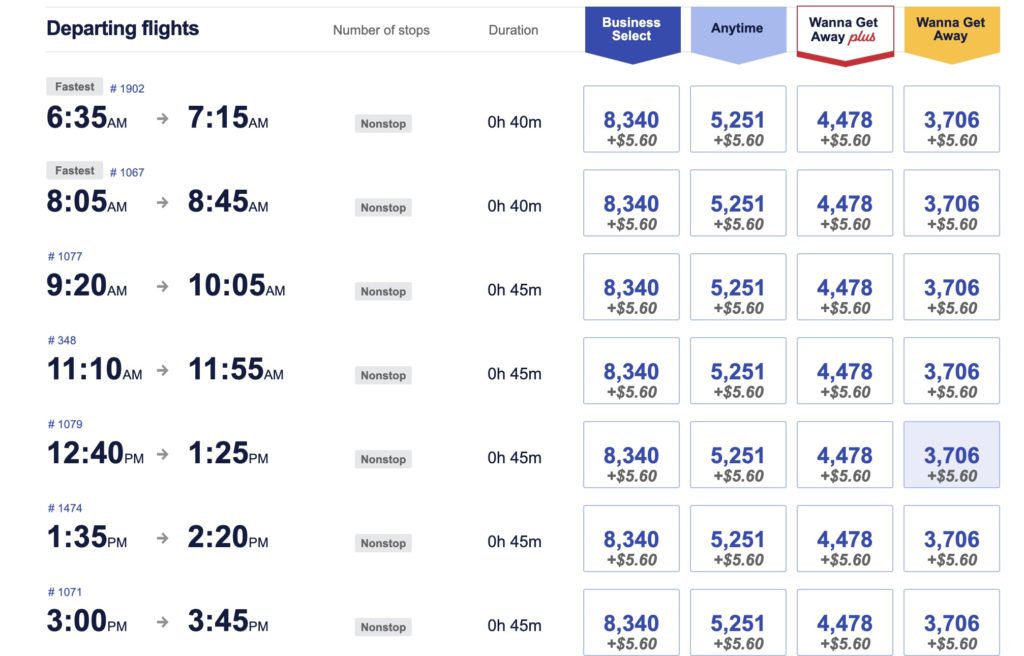Open flight number 1067 details link
This screenshot has width=1024, height=656.
coord(126,173)
